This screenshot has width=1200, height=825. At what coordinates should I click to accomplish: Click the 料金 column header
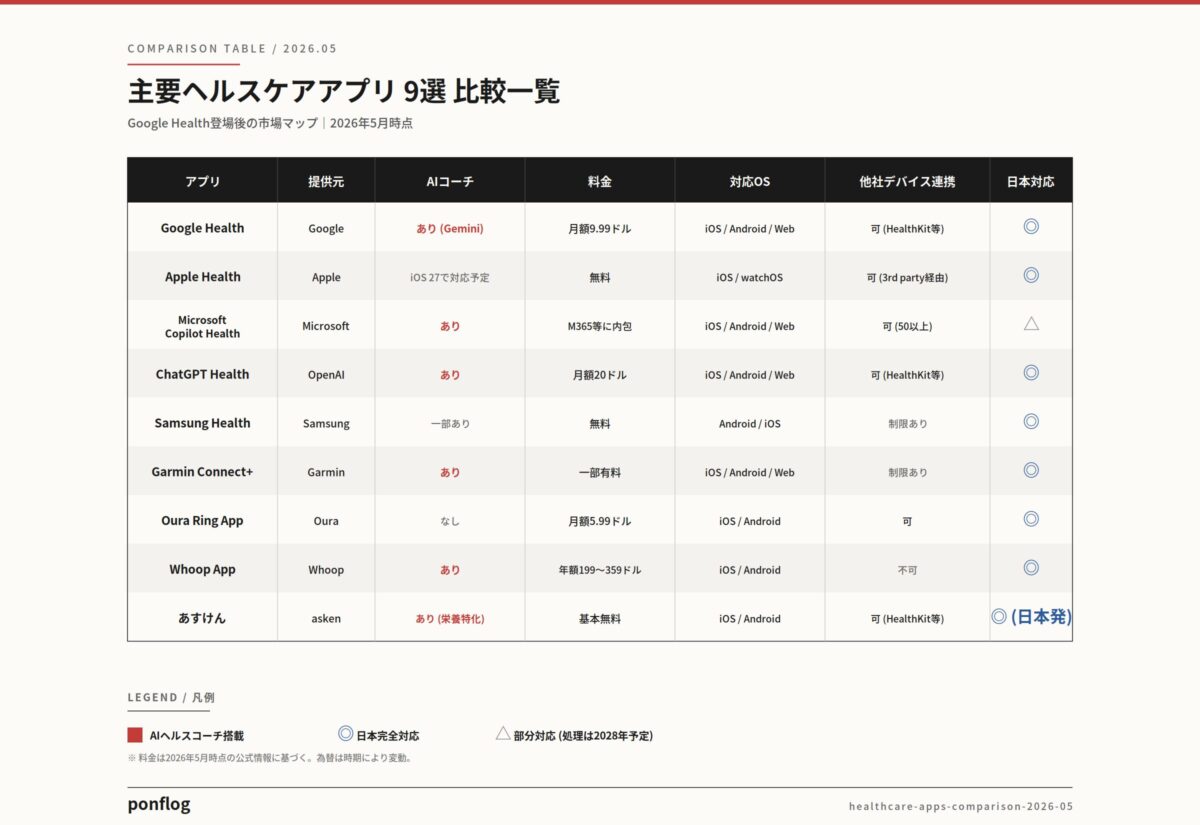point(600,181)
